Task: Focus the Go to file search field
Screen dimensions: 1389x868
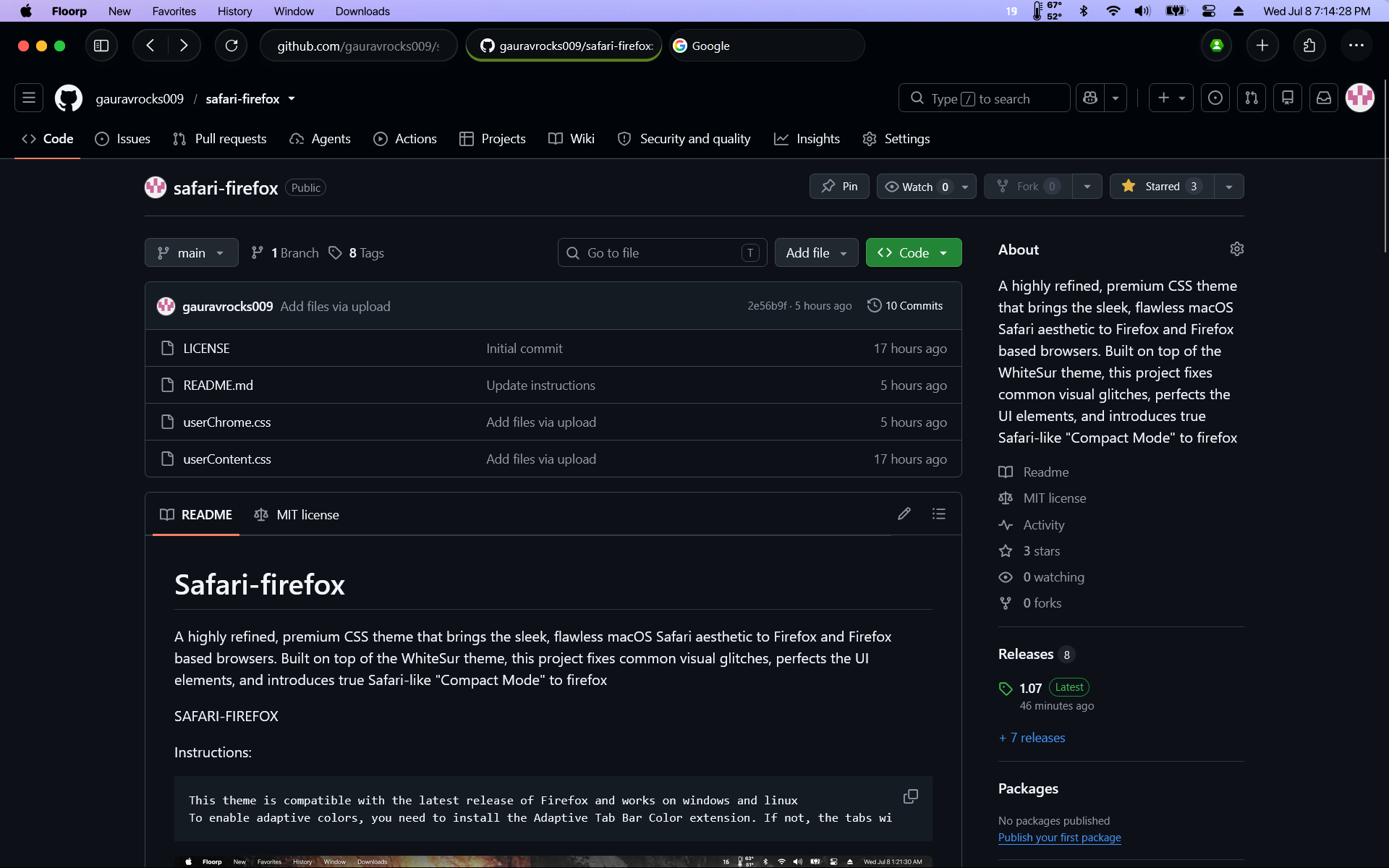Action: tap(663, 252)
